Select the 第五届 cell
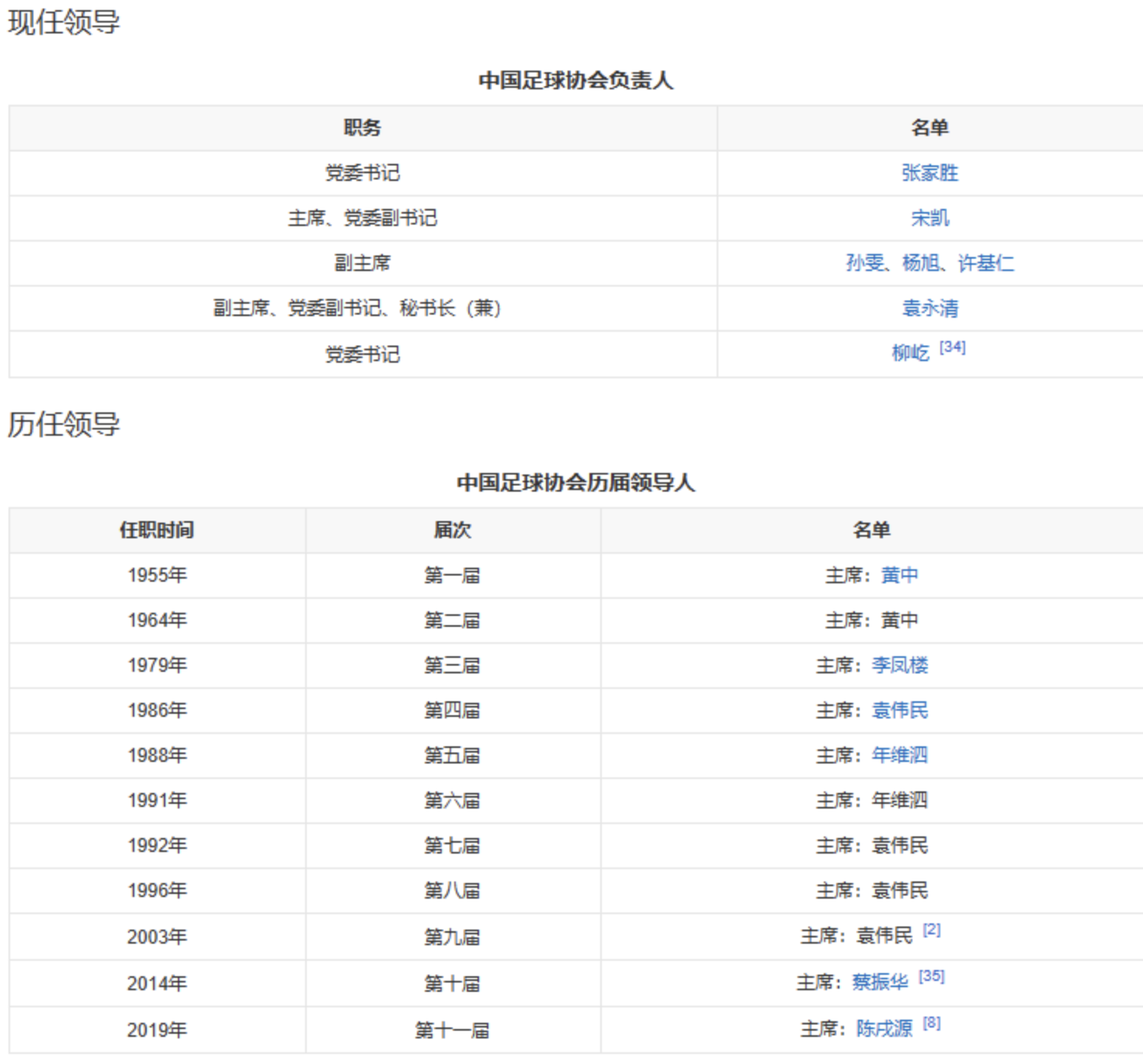 453,756
